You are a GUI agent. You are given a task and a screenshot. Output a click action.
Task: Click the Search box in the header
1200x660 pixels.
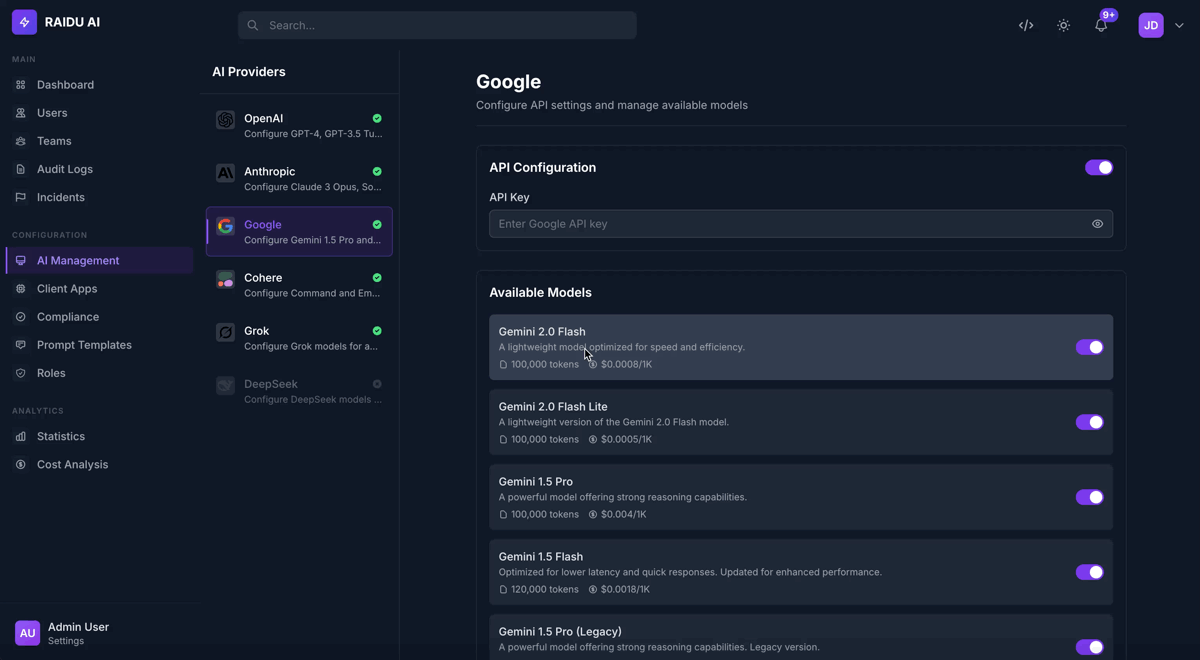pyautogui.click(x=437, y=25)
